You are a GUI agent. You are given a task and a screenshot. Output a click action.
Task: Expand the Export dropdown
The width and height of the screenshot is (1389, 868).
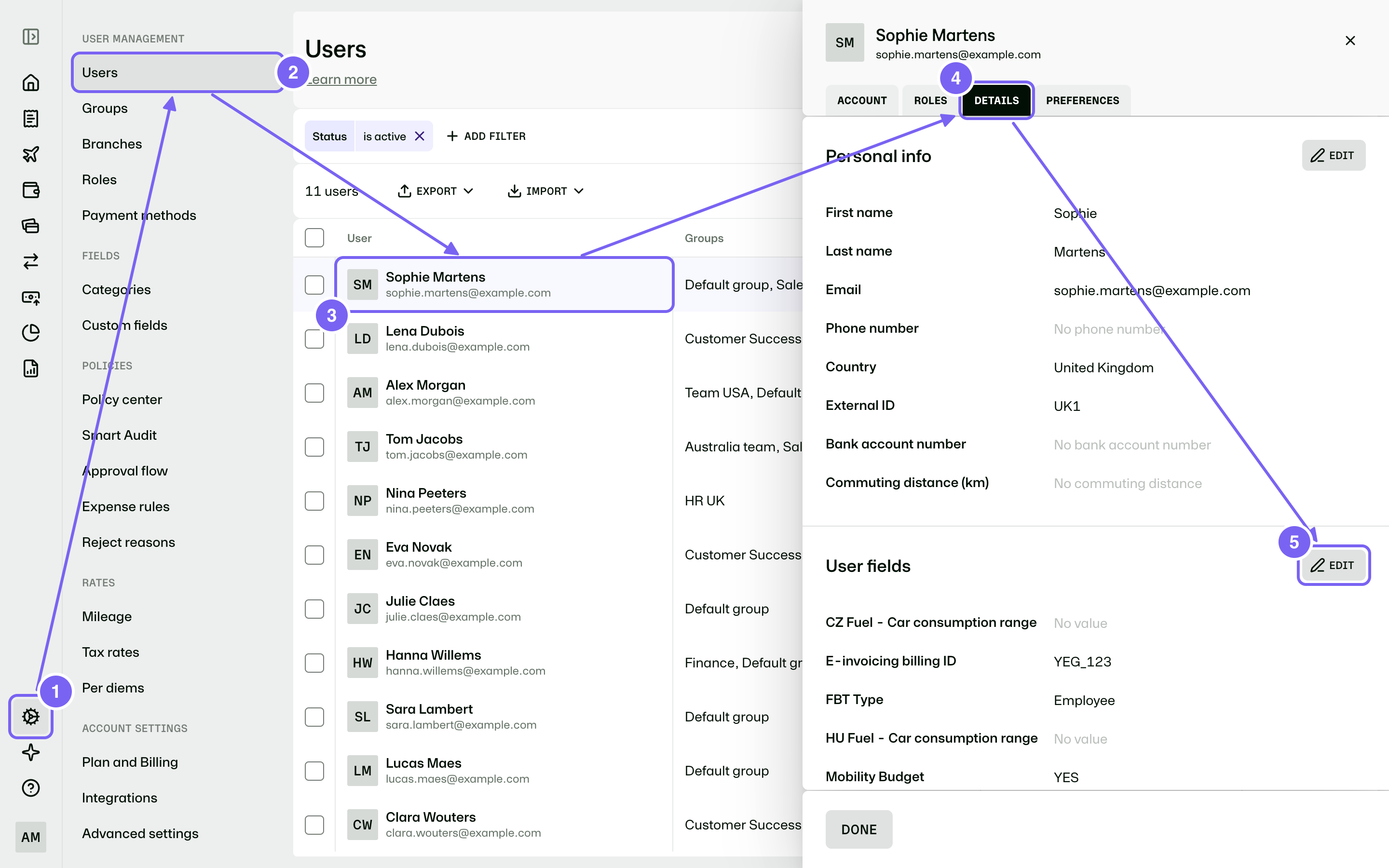436,191
